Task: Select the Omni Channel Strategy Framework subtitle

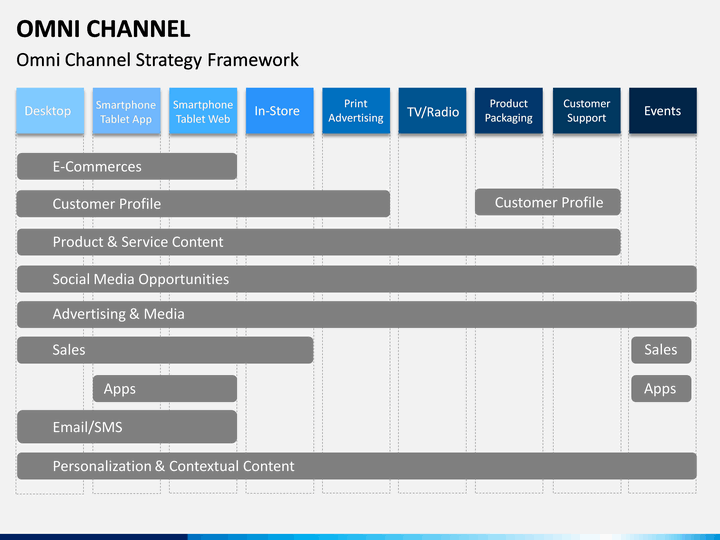Action: [x=158, y=60]
